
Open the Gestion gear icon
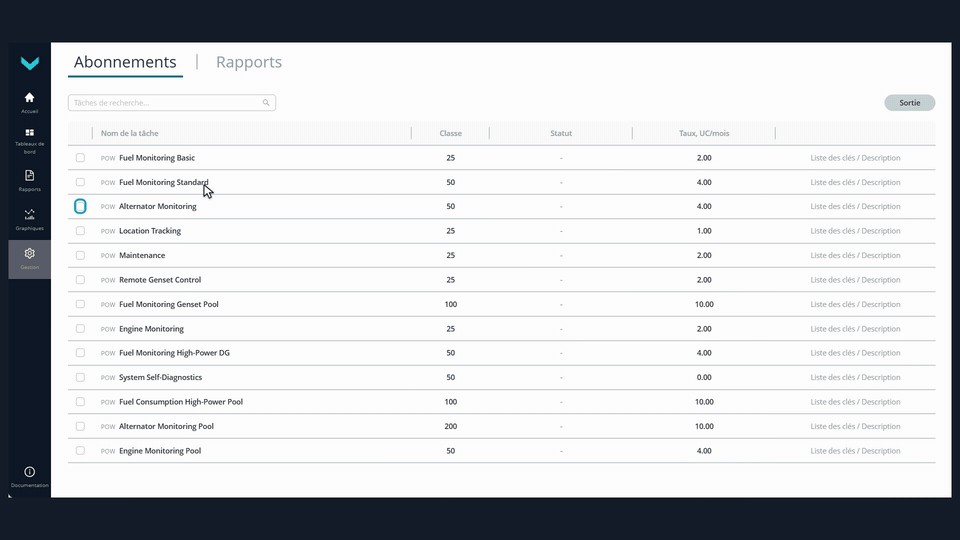point(29,253)
